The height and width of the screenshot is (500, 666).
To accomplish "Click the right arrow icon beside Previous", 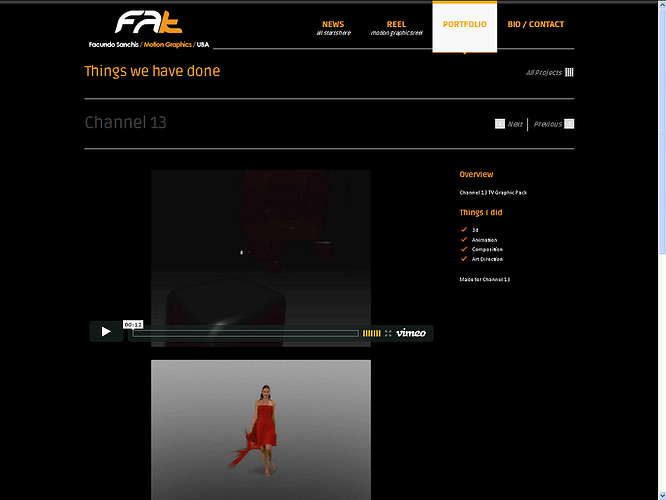I will pos(569,124).
